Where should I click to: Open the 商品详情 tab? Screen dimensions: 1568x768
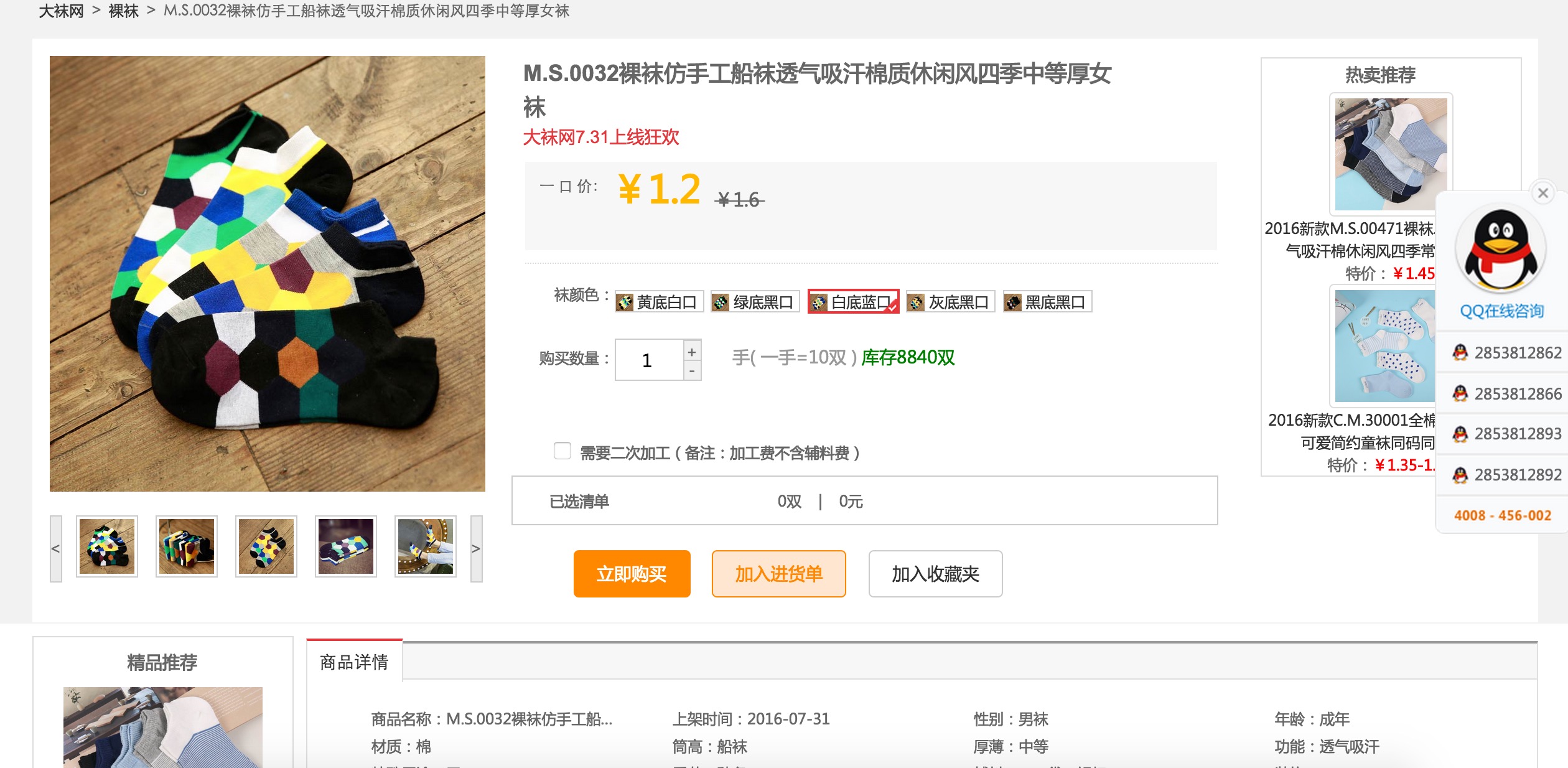pos(354,662)
